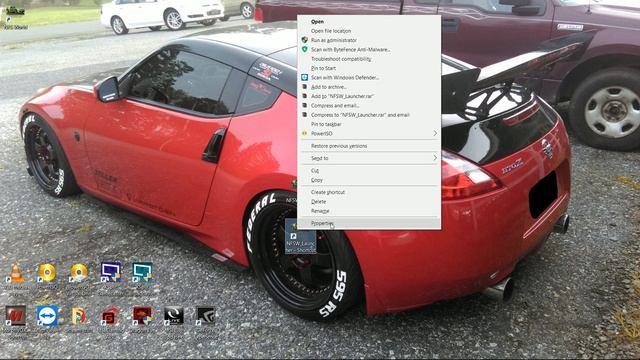Select the red M desktop shortcut icon
Image resolution: width=640 pixels, height=360 pixels.
16,316
